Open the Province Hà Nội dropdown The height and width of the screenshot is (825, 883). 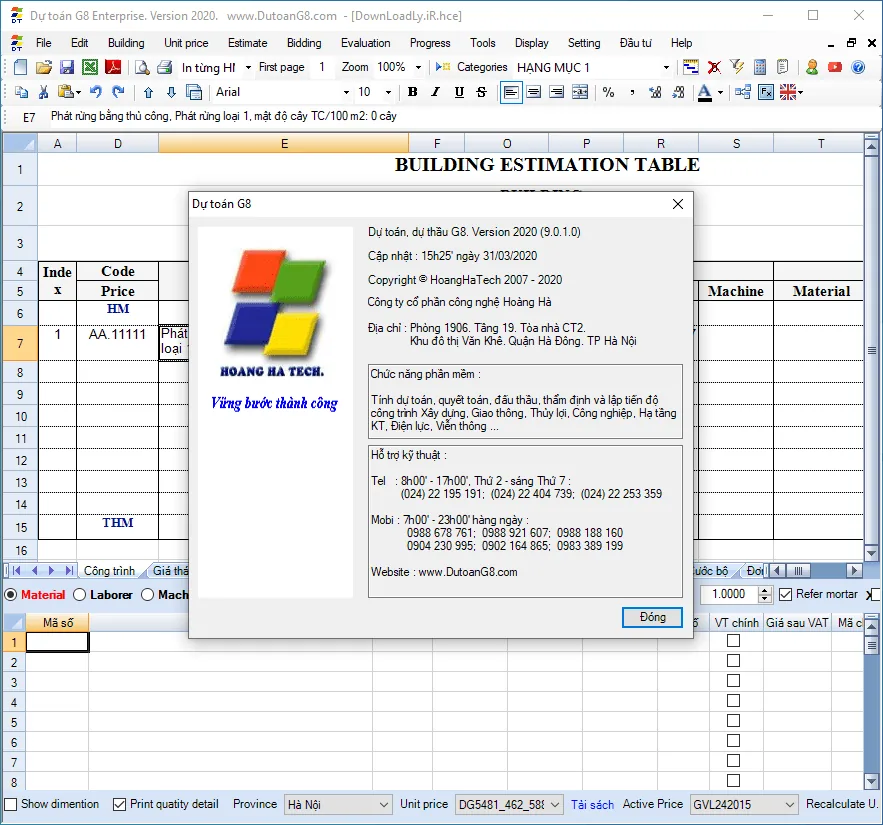click(x=337, y=805)
